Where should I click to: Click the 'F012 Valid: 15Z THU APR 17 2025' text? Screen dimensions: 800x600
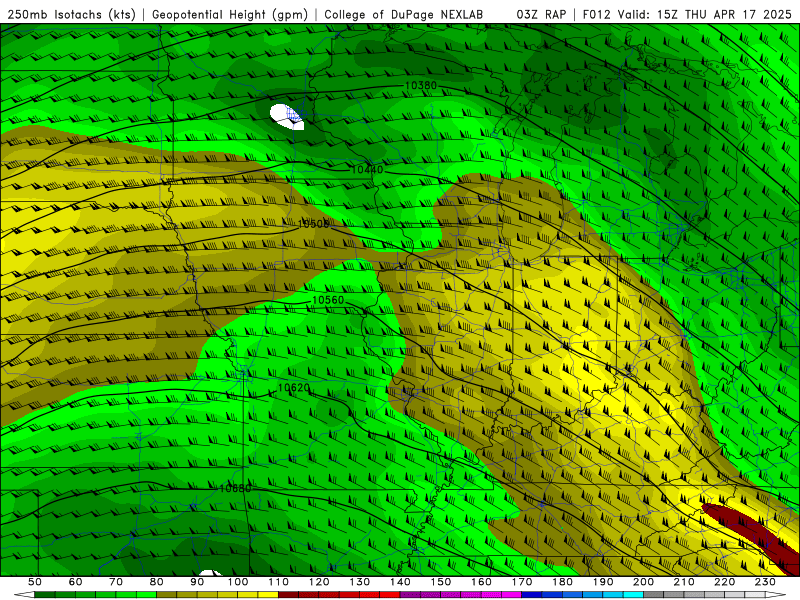[687, 14]
